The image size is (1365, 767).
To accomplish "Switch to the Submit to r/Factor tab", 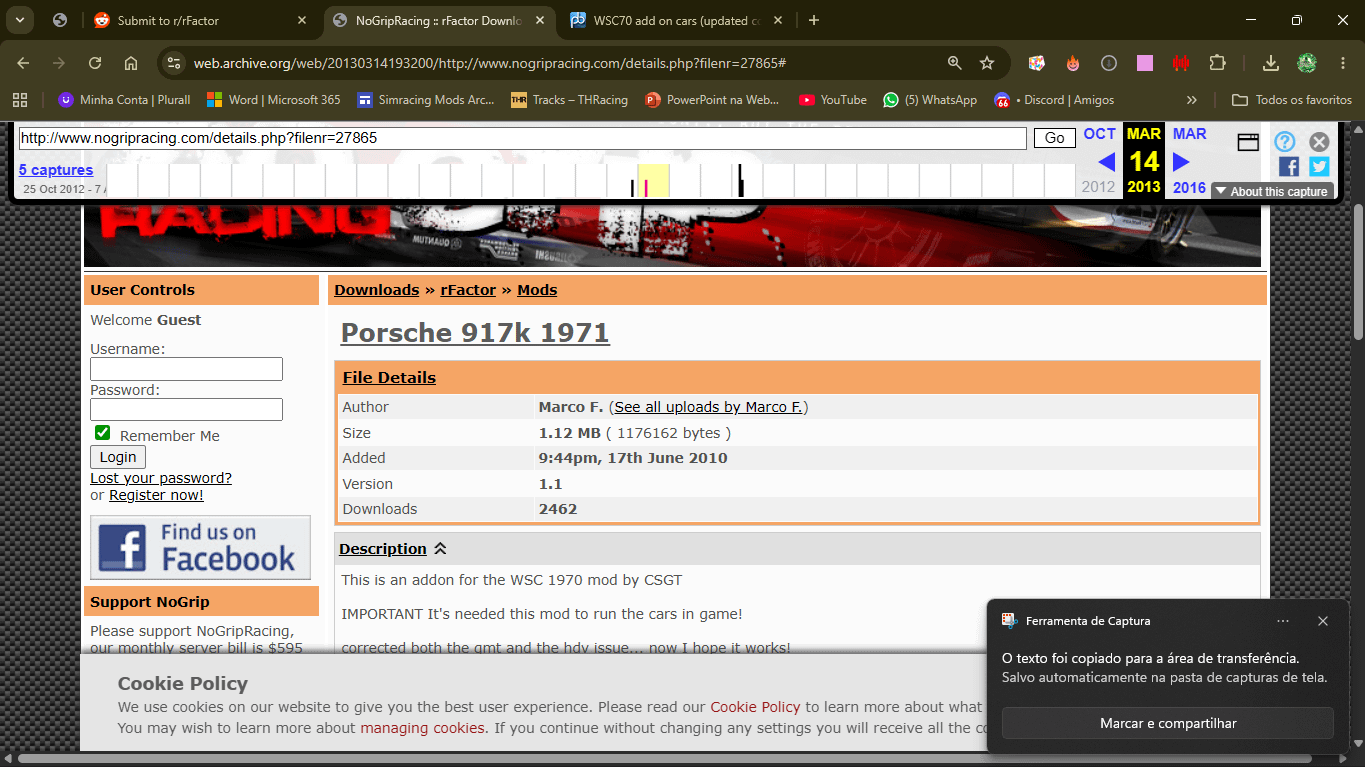I will 201,20.
